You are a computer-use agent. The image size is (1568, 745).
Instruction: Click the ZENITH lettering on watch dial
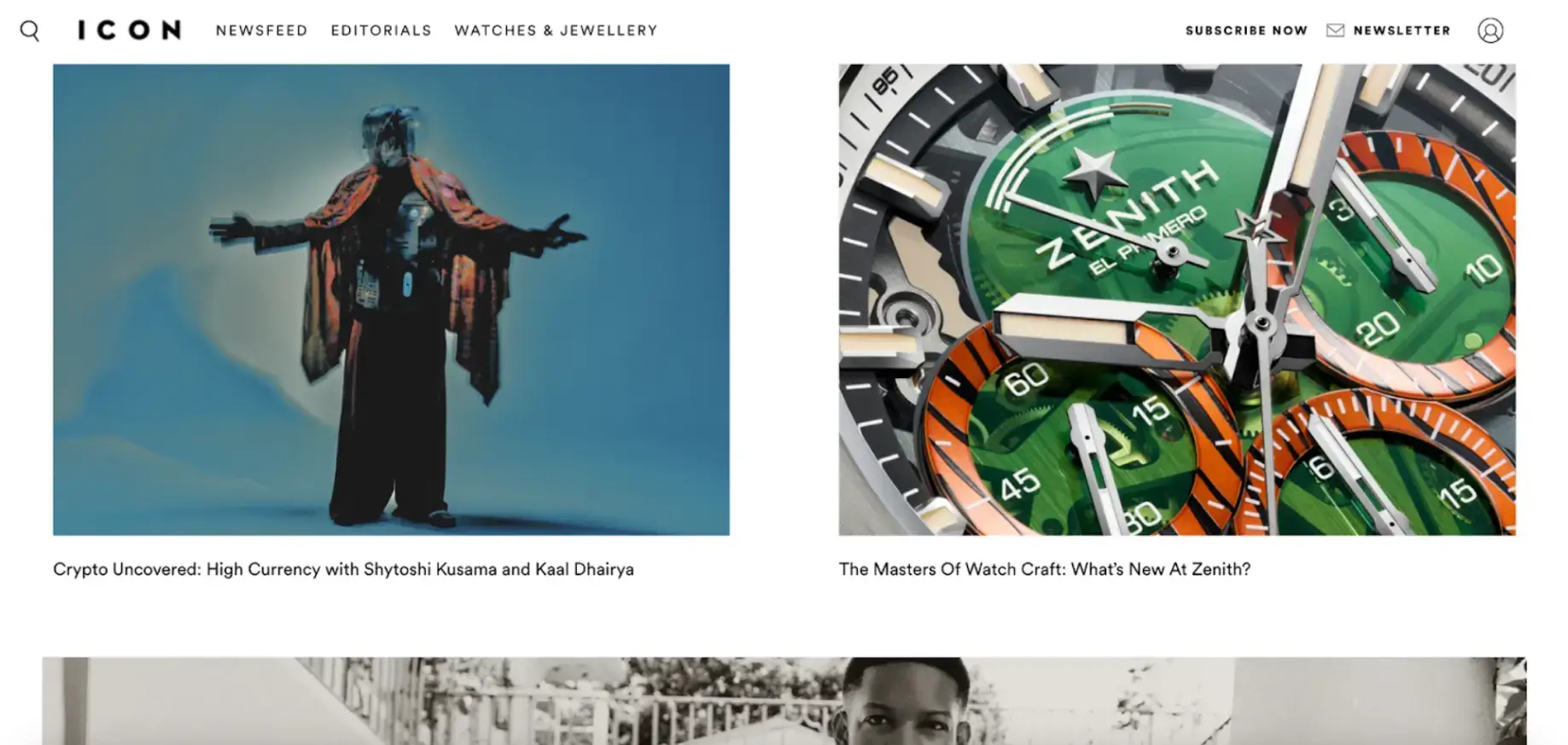1127,213
